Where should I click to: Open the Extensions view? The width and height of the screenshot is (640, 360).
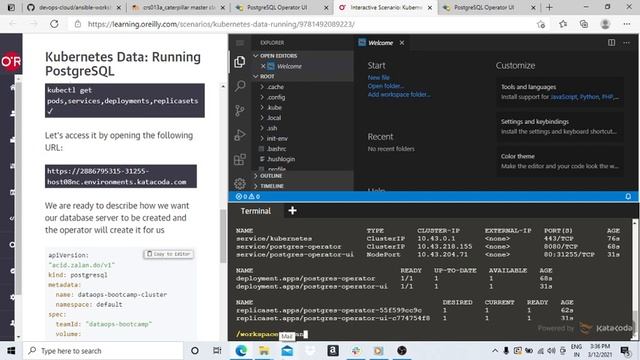coord(240,159)
